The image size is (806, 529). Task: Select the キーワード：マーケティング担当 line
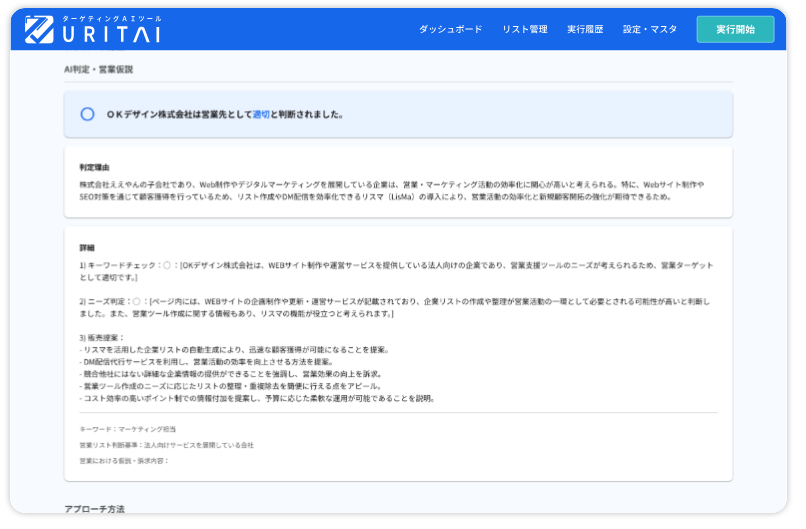coord(127,429)
